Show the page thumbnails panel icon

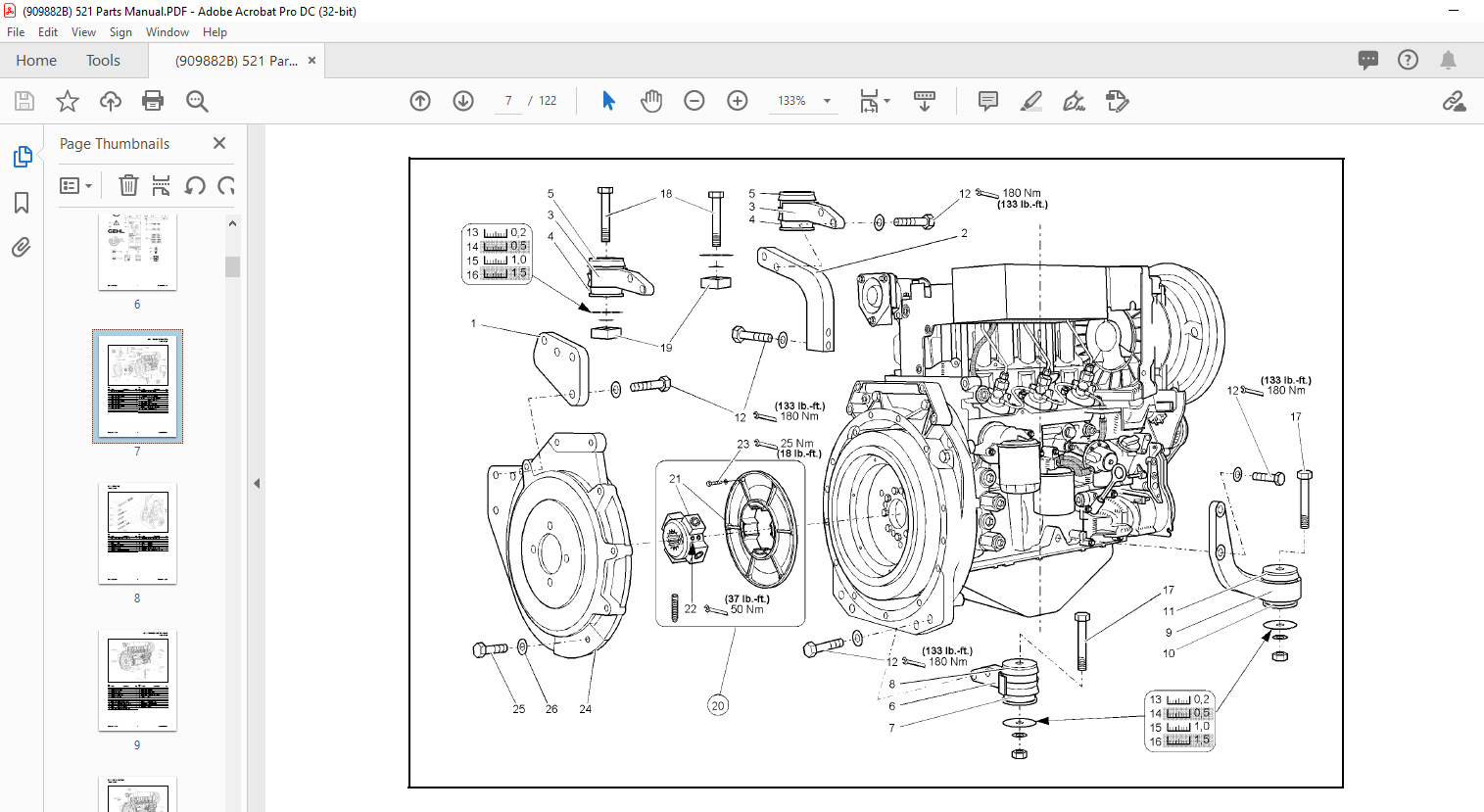click(22, 157)
